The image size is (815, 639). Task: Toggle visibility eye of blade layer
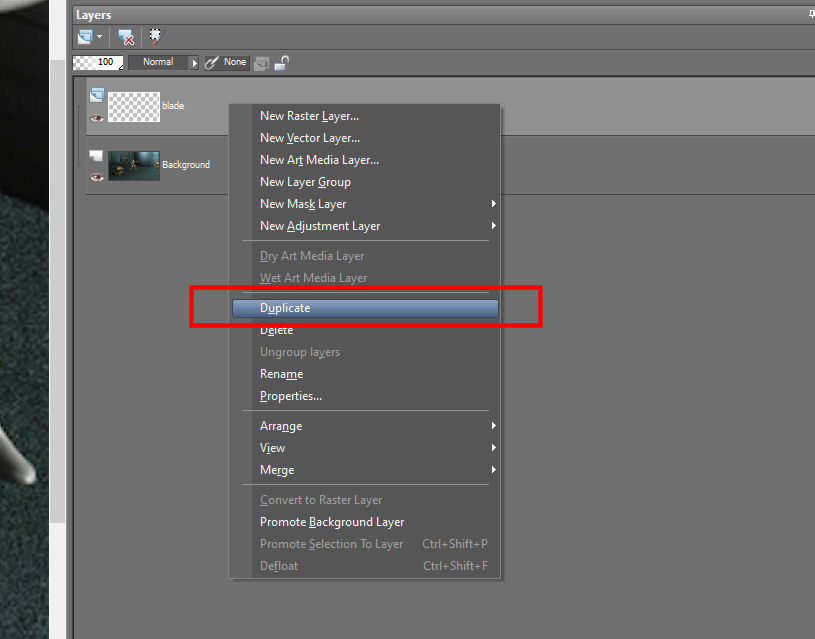point(97,119)
